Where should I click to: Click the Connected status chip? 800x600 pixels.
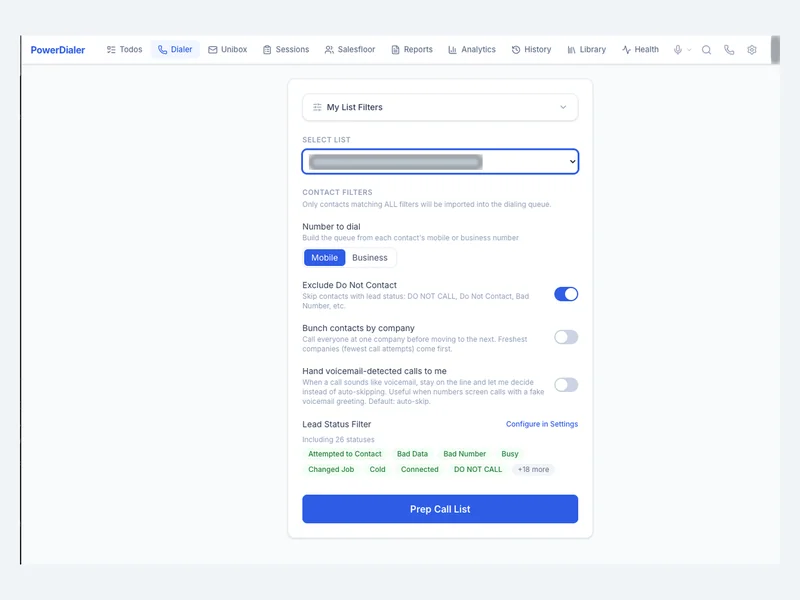point(419,469)
